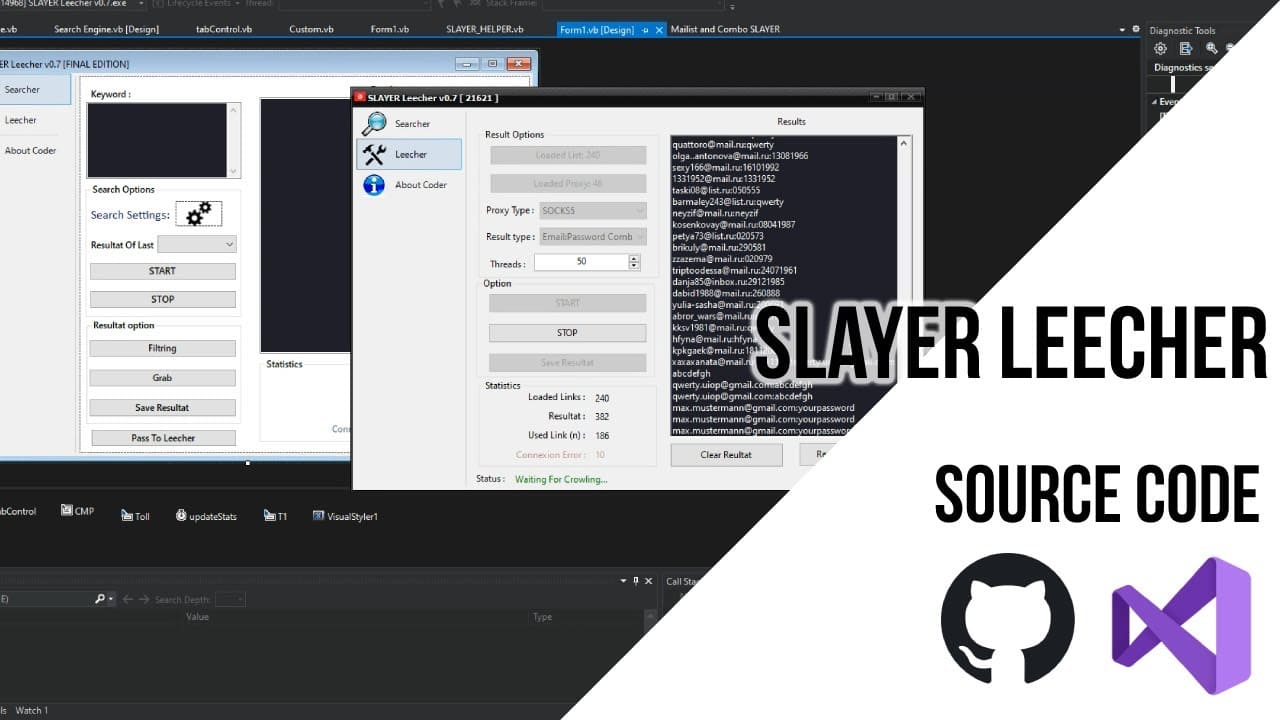Click STOP in the running Leecher window
The image size is (1280, 720).
(x=567, y=332)
